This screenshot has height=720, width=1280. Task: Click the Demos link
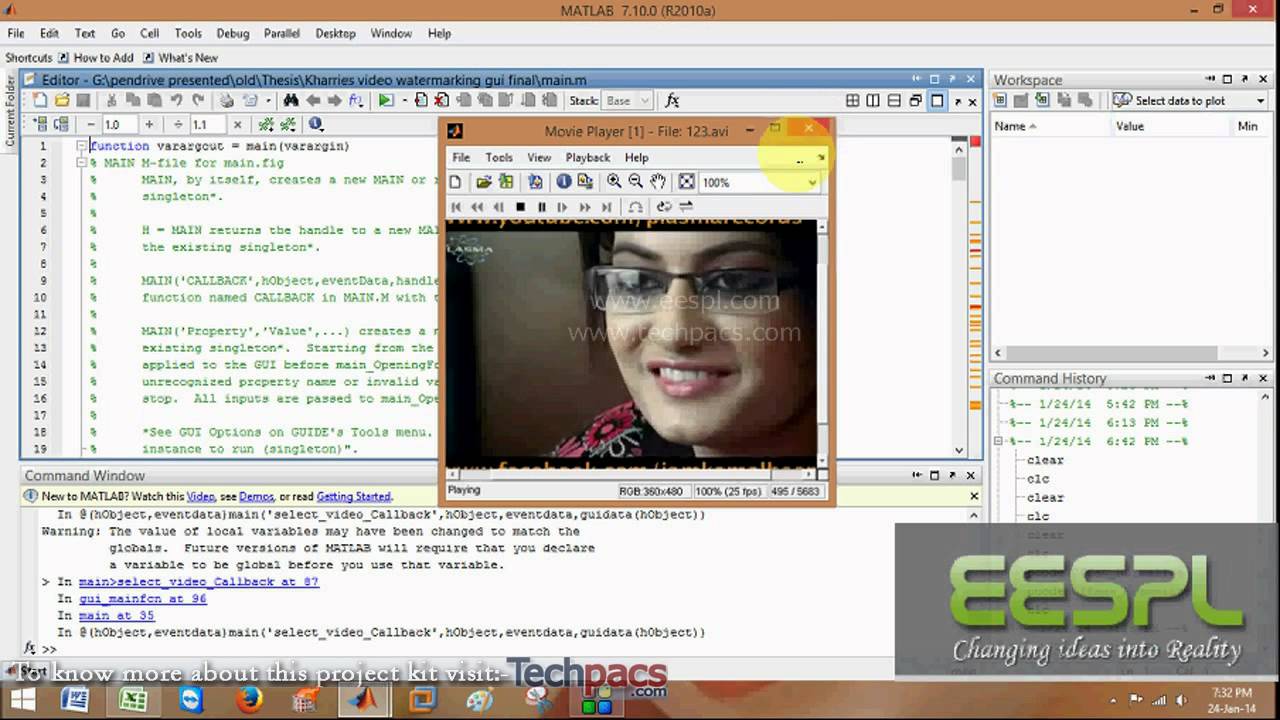(x=257, y=496)
